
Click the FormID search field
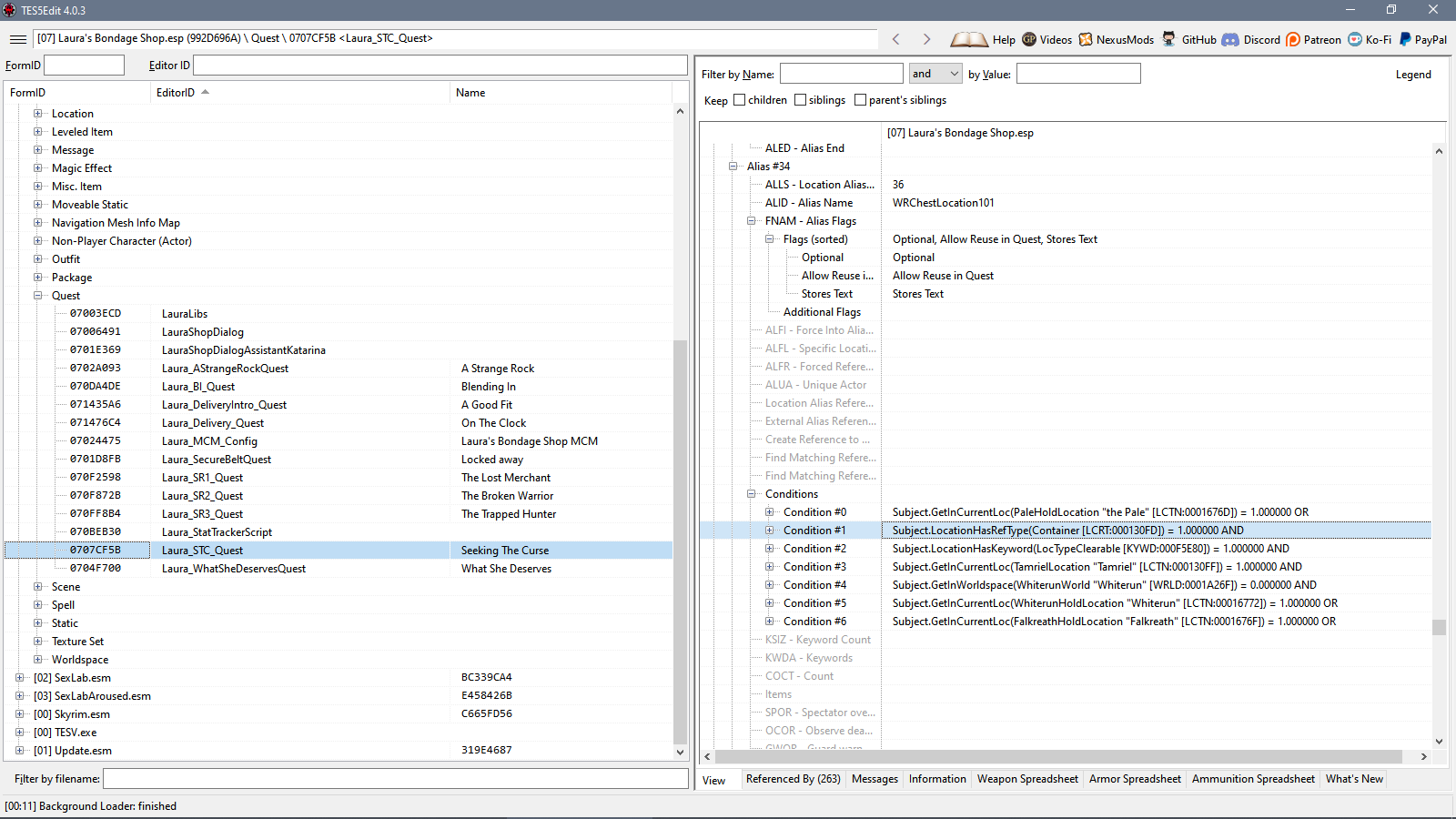(x=84, y=66)
